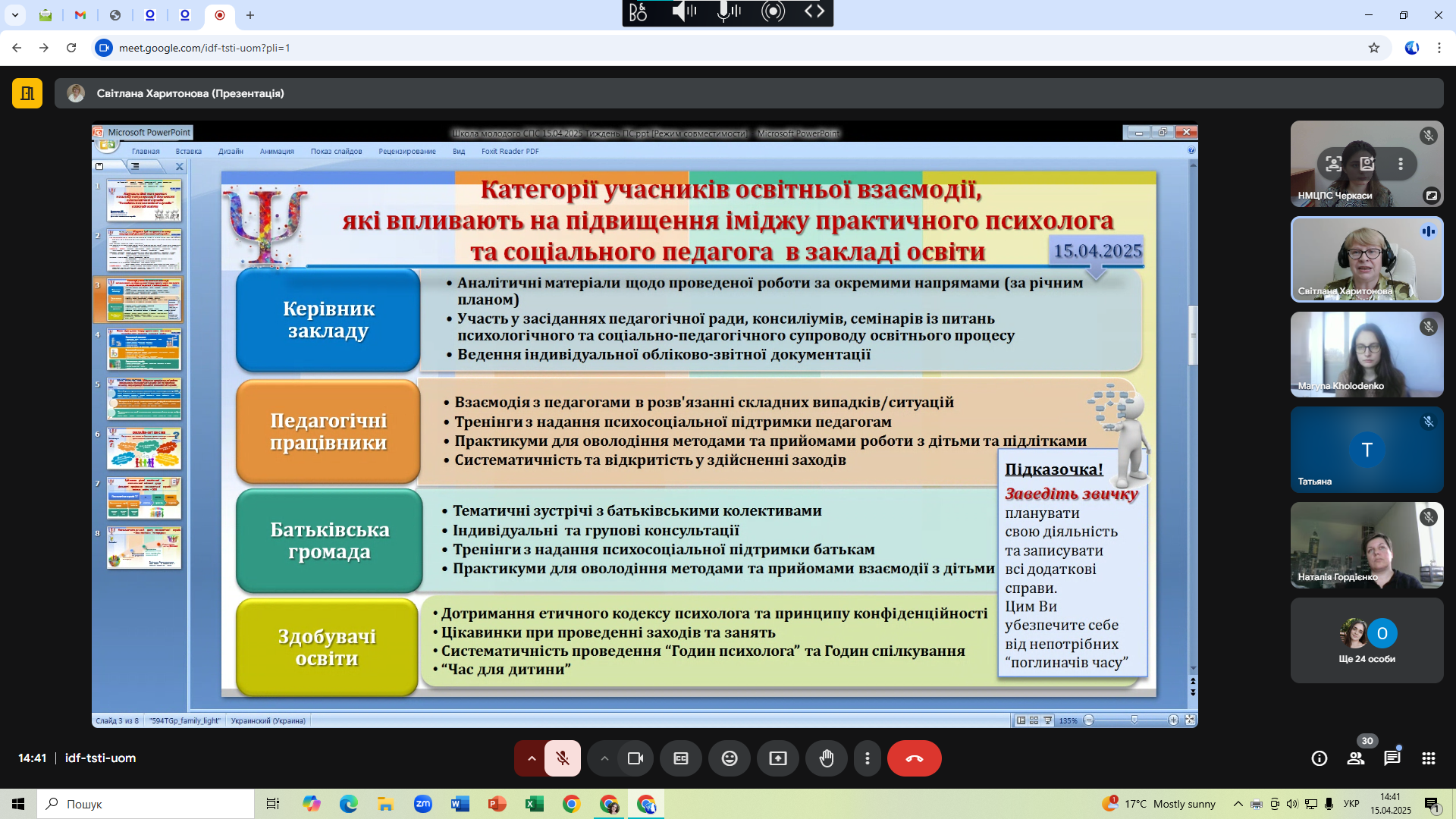The height and width of the screenshot is (819, 1456).
Task: Open the 'Ще 24 особи' tile
Action: pos(1367,641)
